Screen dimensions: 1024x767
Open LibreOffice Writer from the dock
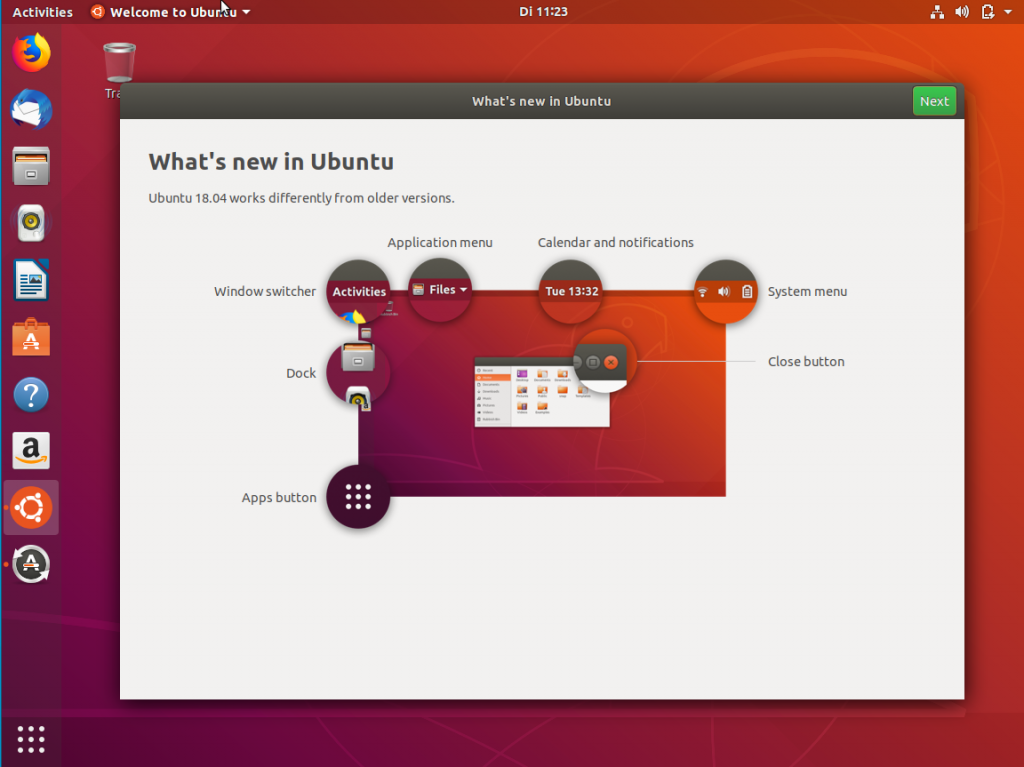(x=31, y=280)
